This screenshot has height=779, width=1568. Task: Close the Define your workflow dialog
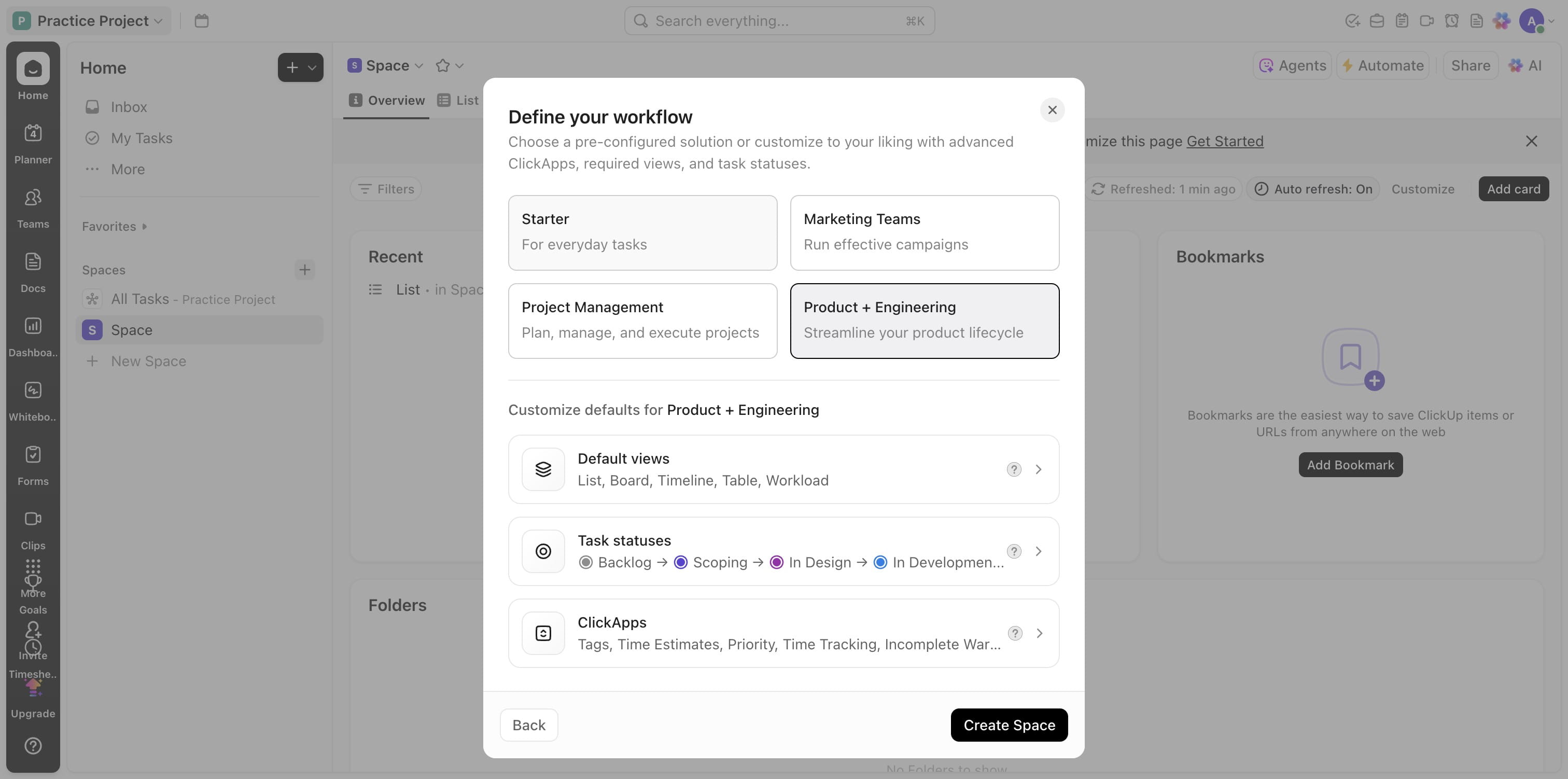tap(1052, 110)
